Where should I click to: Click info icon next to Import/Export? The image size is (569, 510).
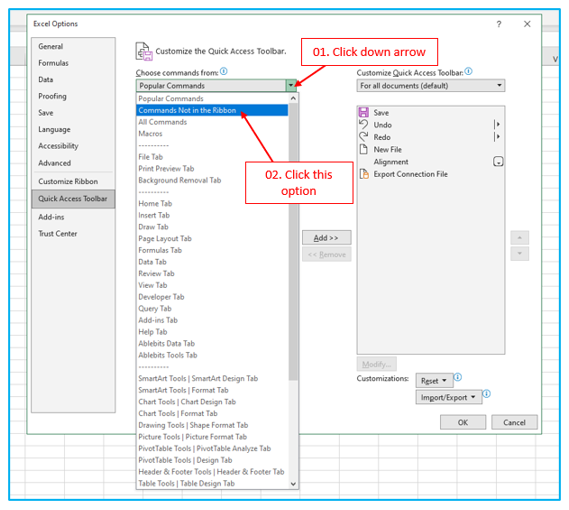click(x=487, y=393)
